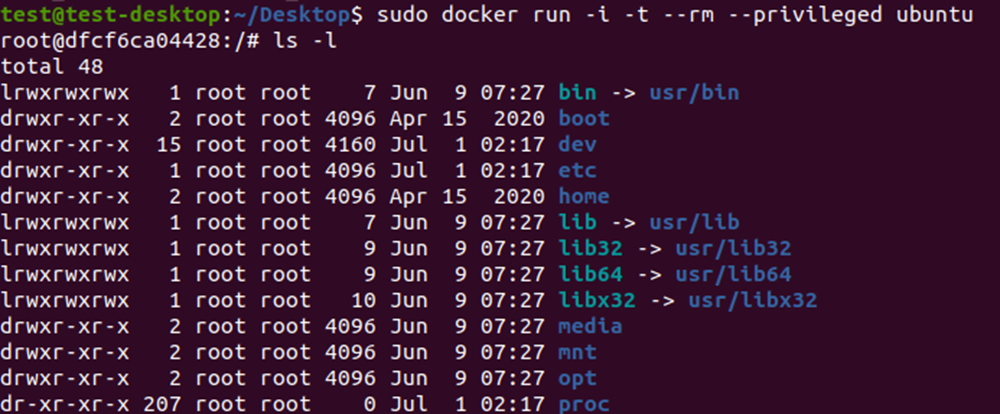This screenshot has width=1000, height=414.
Task: Click the home directory entry
Action: 584,197
